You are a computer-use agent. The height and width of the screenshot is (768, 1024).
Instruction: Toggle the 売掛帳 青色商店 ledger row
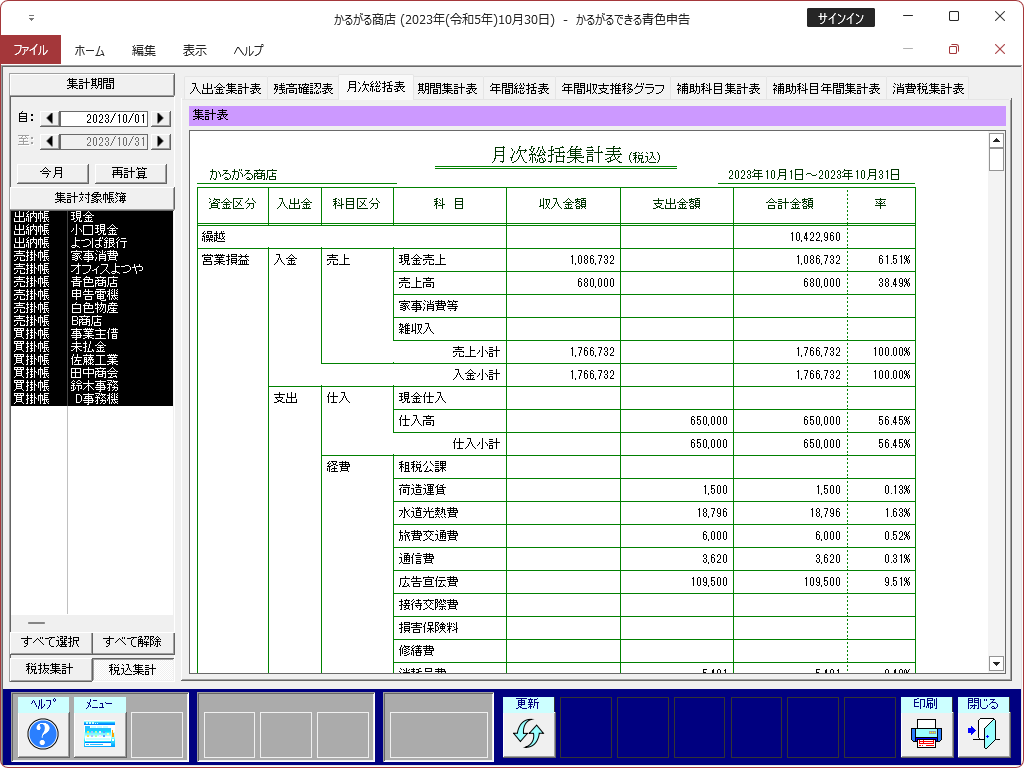point(92,282)
